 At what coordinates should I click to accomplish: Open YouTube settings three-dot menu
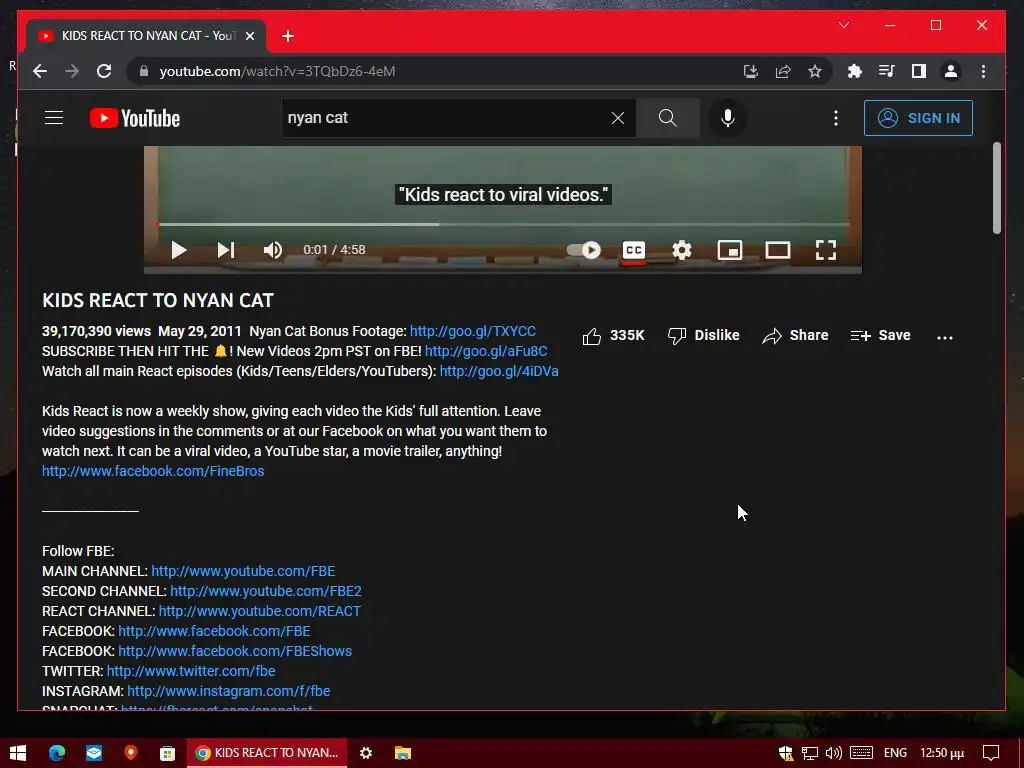coord(835,118)
